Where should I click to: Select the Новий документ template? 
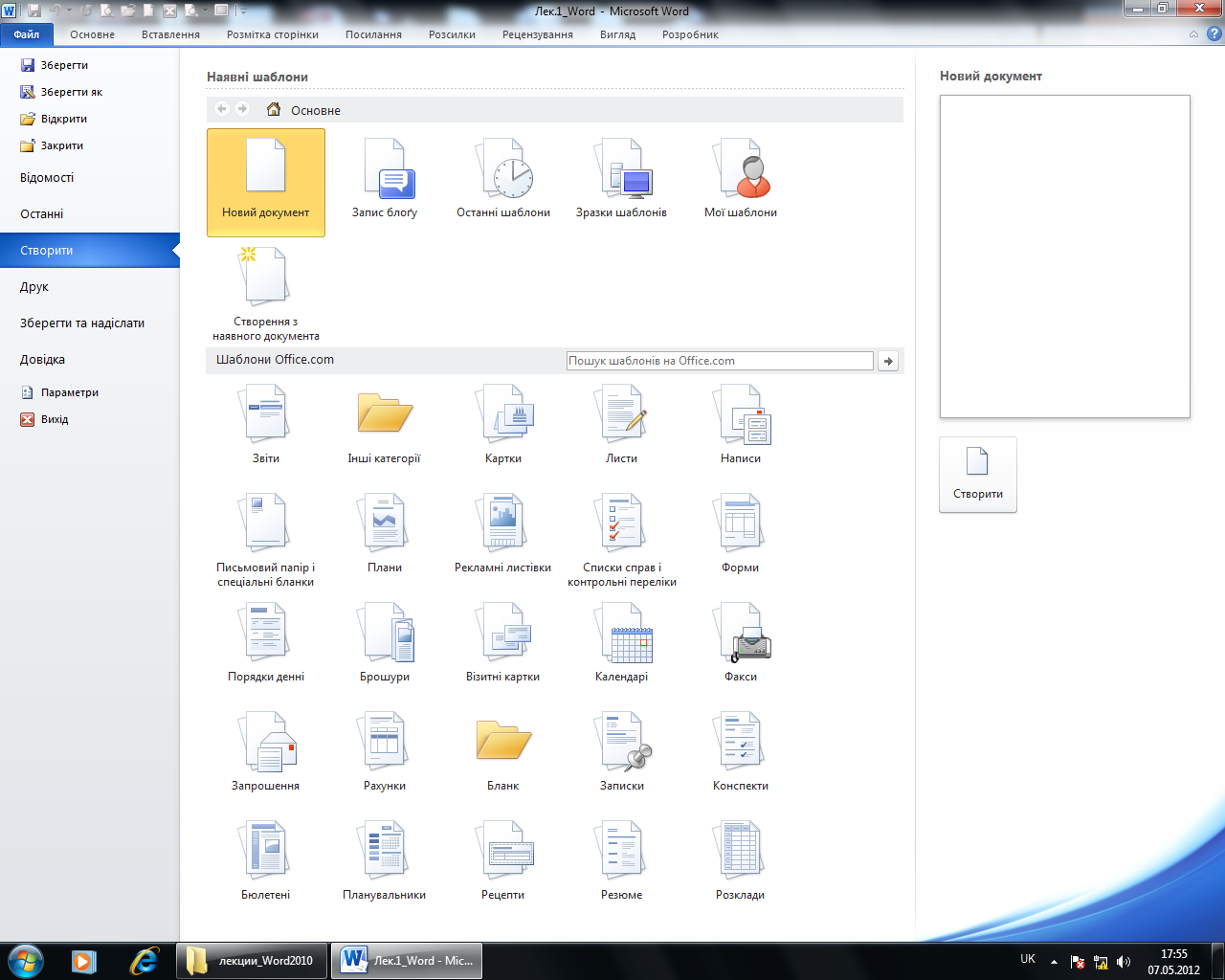[266, 182]
